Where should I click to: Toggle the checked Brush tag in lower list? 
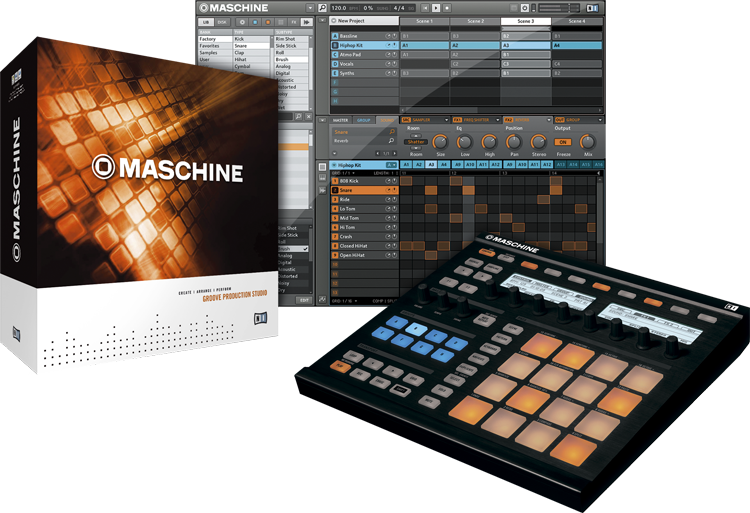tap(293, 249)
